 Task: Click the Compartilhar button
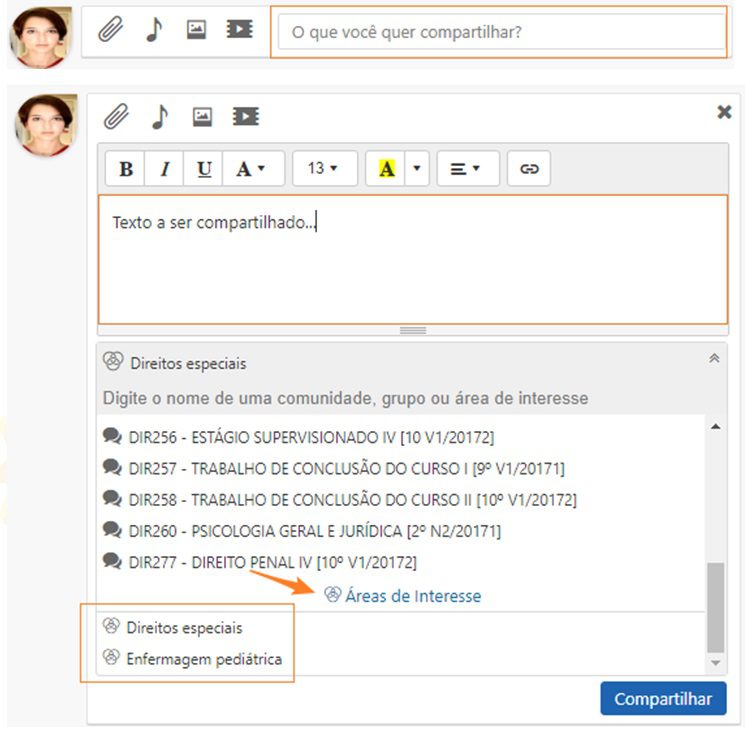pos(663,699)
